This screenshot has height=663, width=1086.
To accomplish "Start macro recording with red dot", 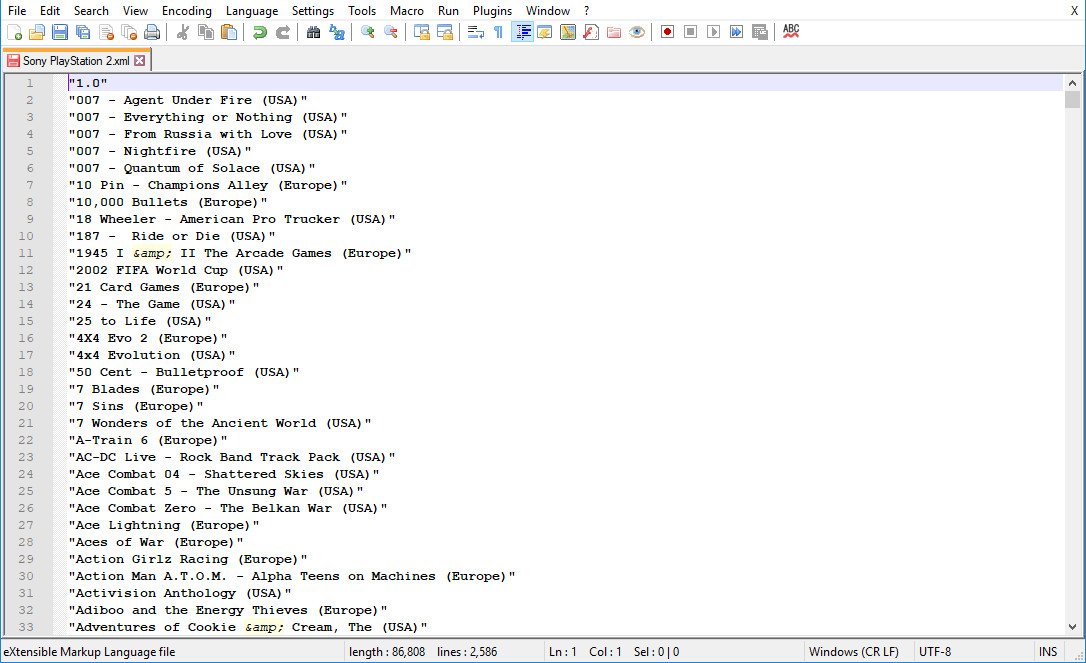I will click(668, 32).
